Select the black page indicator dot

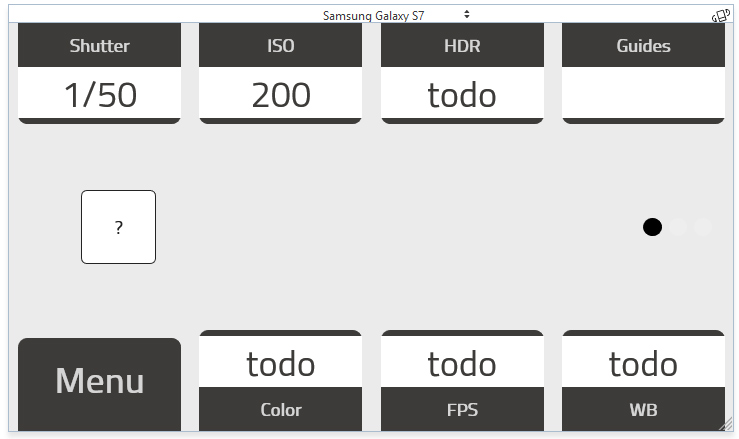tap(652, 227)
